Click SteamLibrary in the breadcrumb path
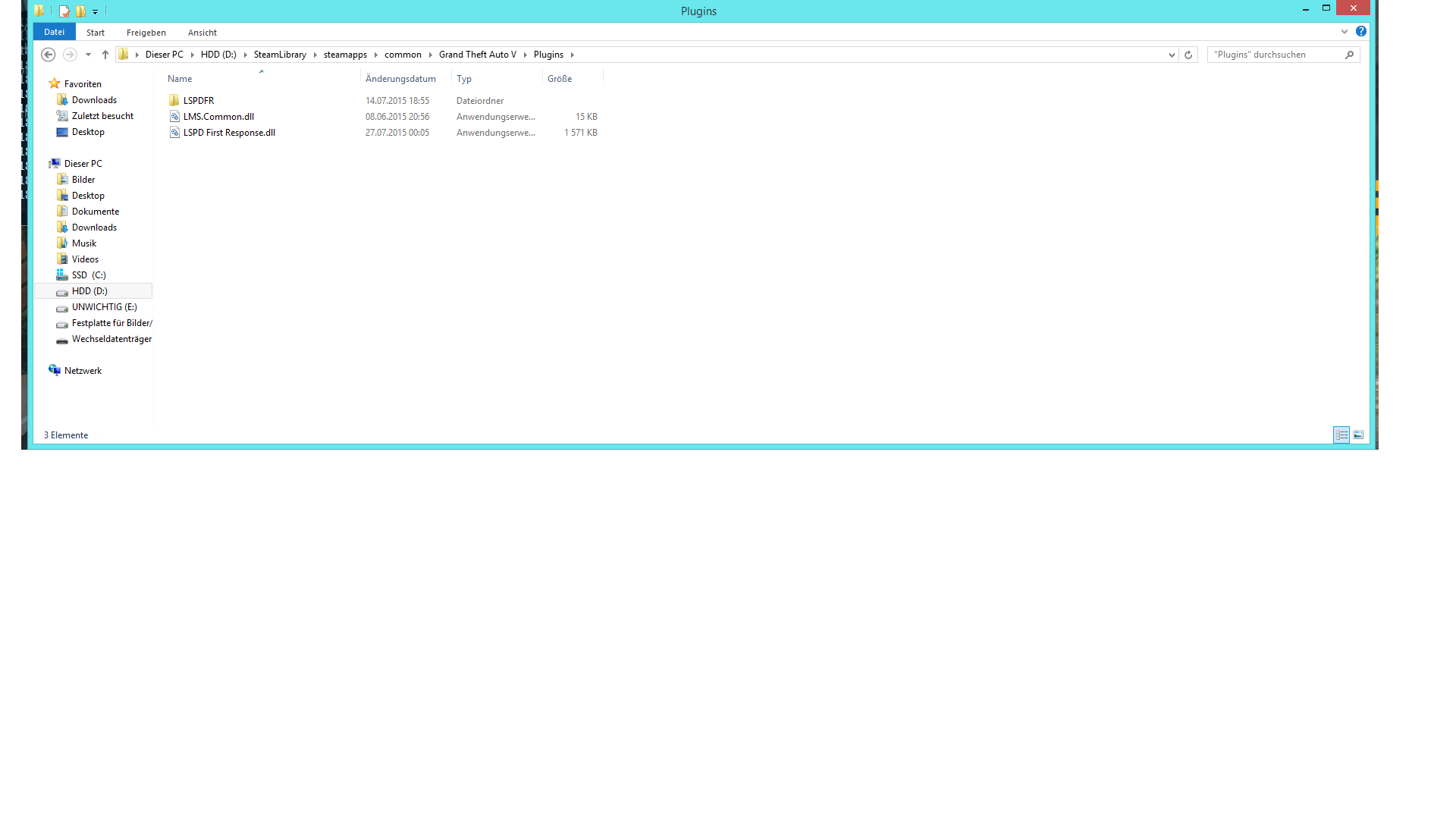 point(280,55)
